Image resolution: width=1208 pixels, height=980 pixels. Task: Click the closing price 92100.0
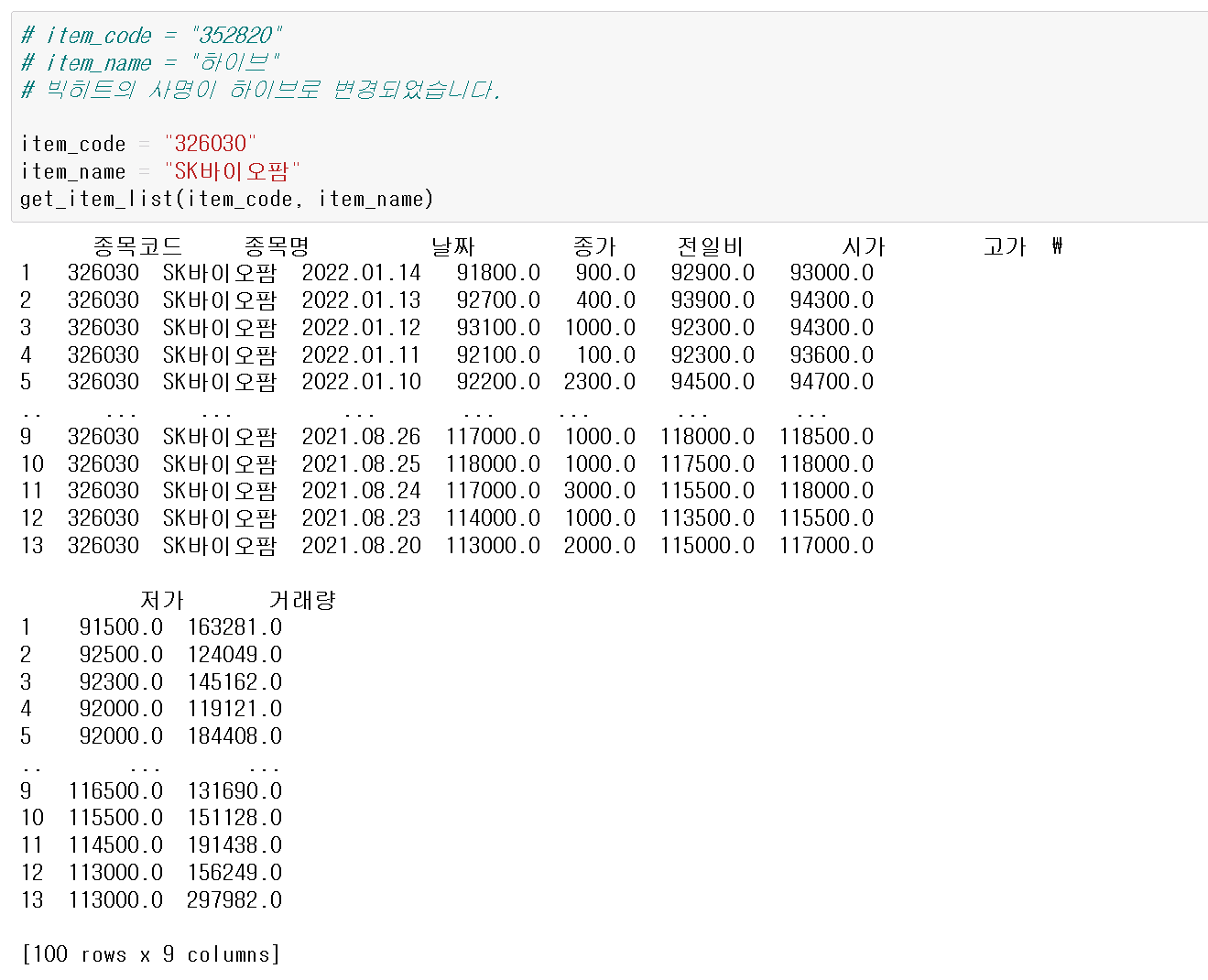tap(498, 354)
